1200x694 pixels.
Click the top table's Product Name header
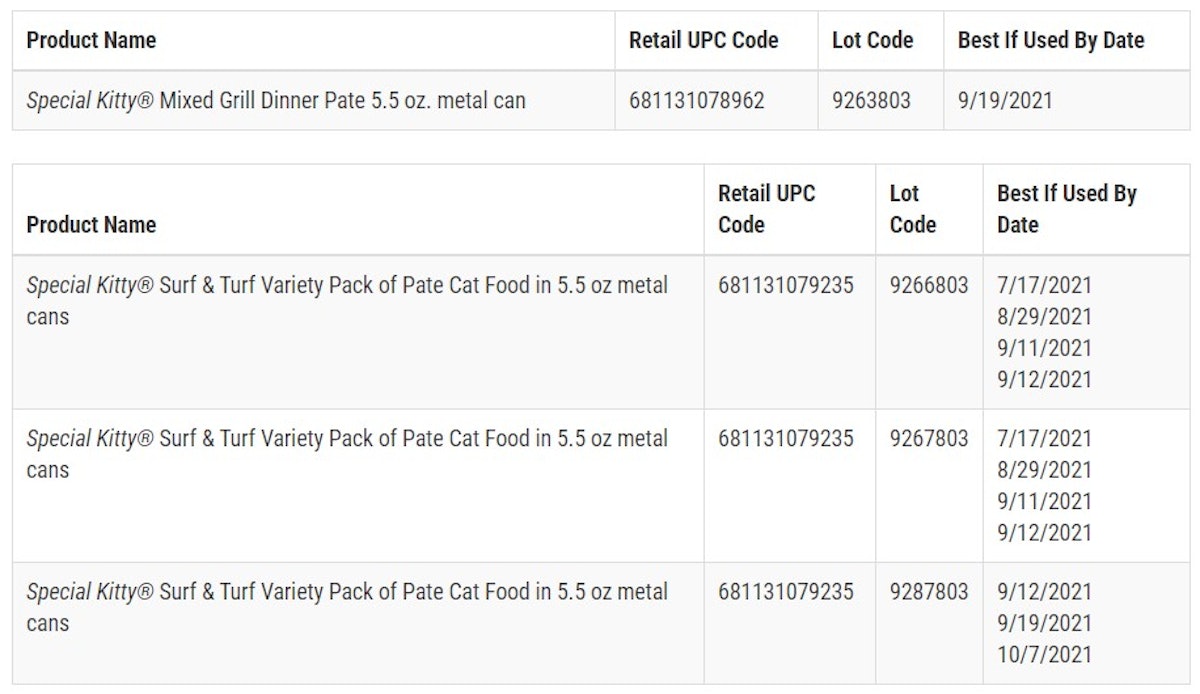tap(91, 41)
